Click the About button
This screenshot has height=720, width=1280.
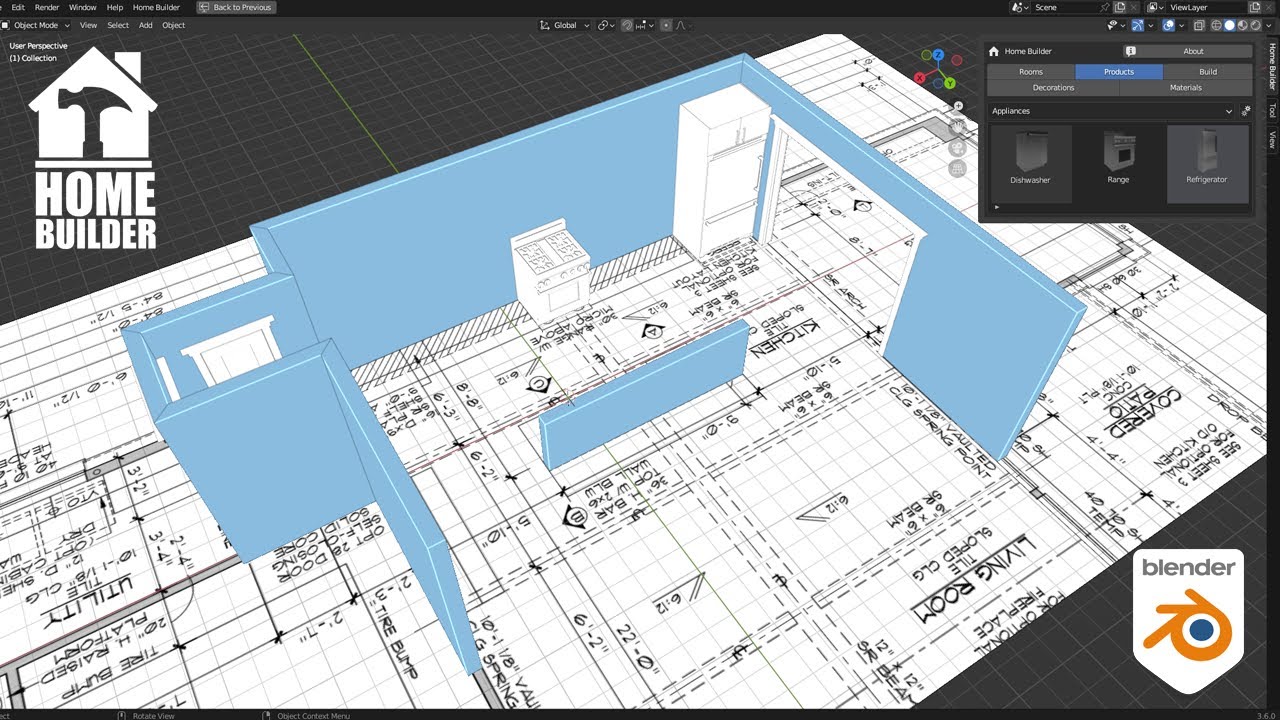click(1193, 51)
